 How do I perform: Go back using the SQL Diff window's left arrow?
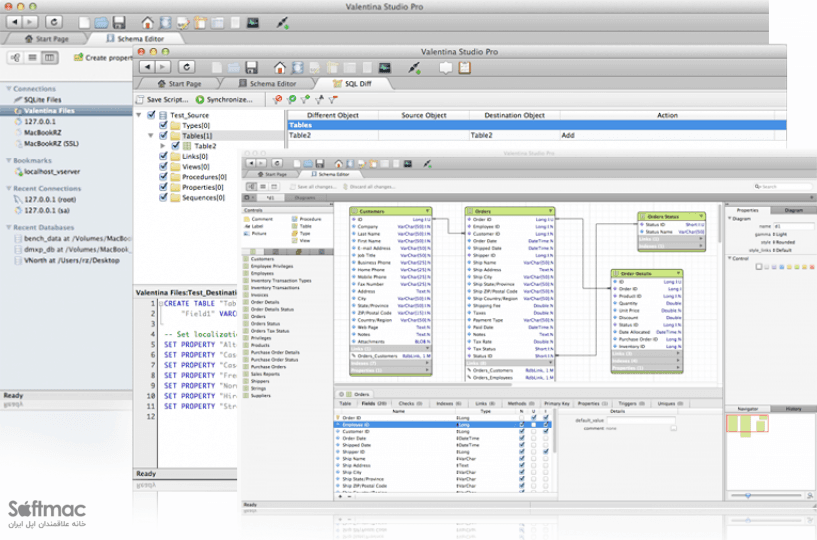147,67
